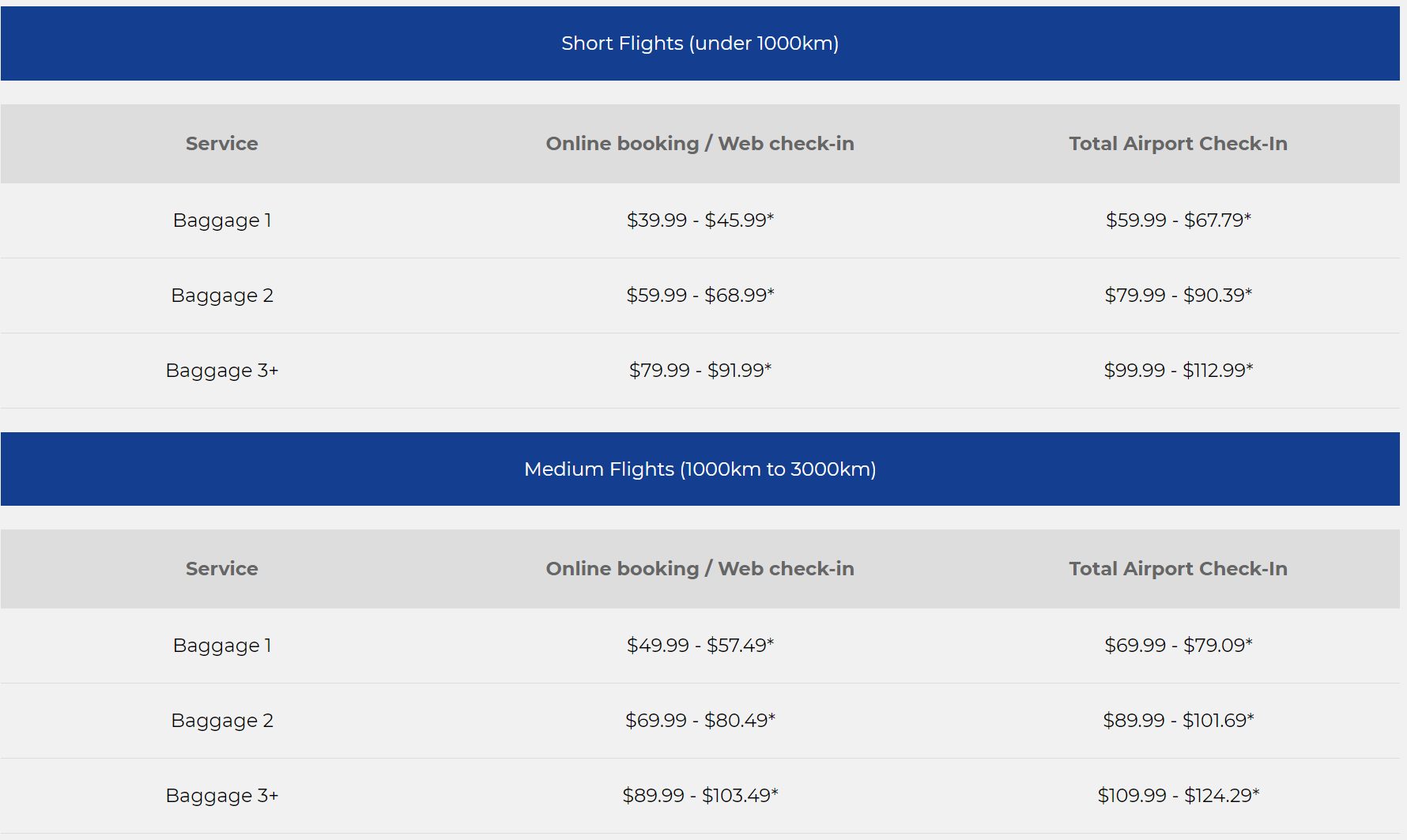
Task: Click the $109.99 - $124.29 airport price
Action: point(1178,796)
